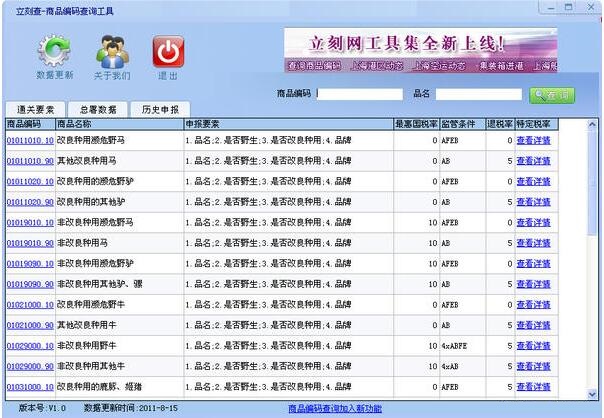Image resolution: width=604 pixels, height=418 pixels.
Task: Switch to the 历史申报 tab
Action: 160,110
